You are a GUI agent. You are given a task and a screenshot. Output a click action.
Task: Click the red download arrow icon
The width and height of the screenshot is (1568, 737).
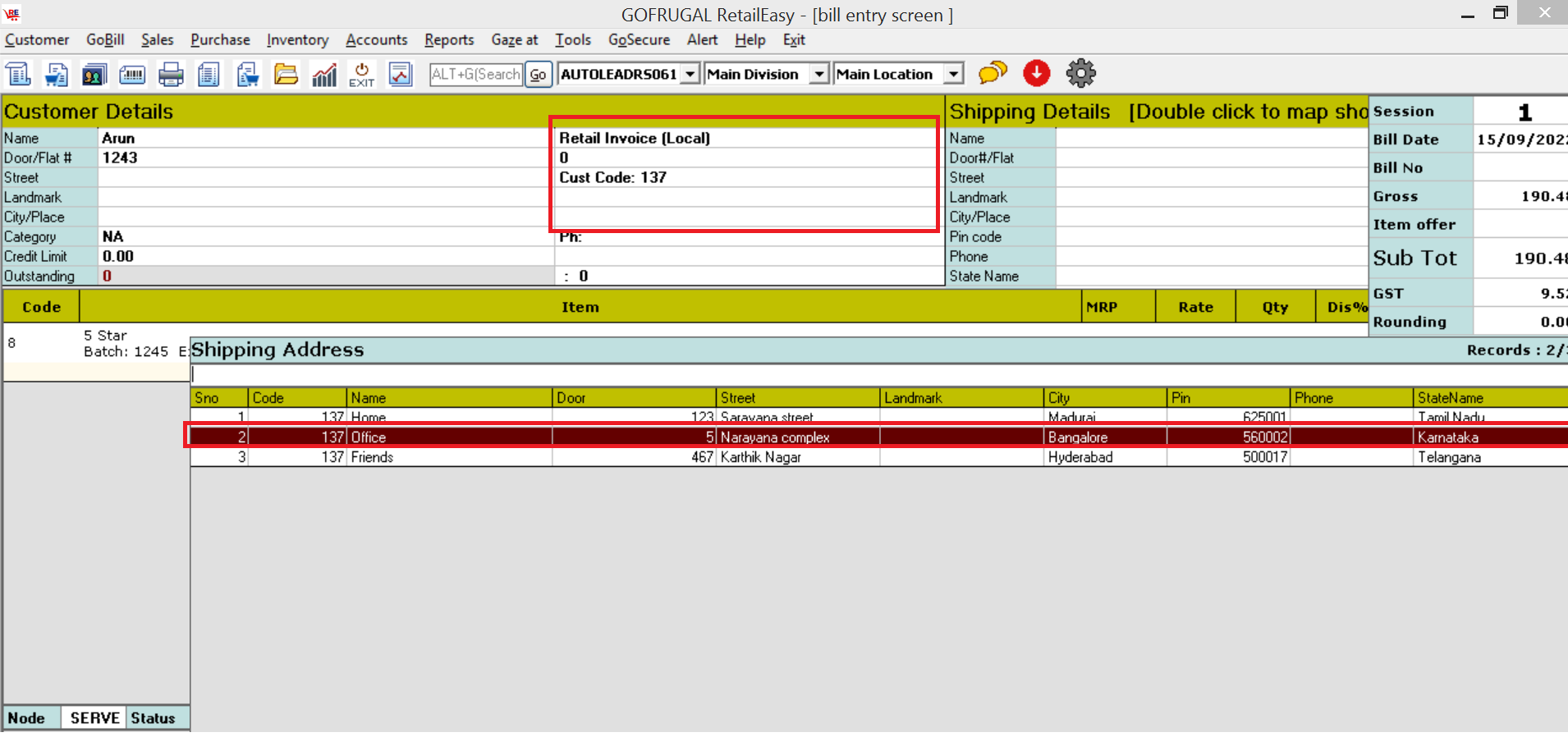tap(1037, 73)
